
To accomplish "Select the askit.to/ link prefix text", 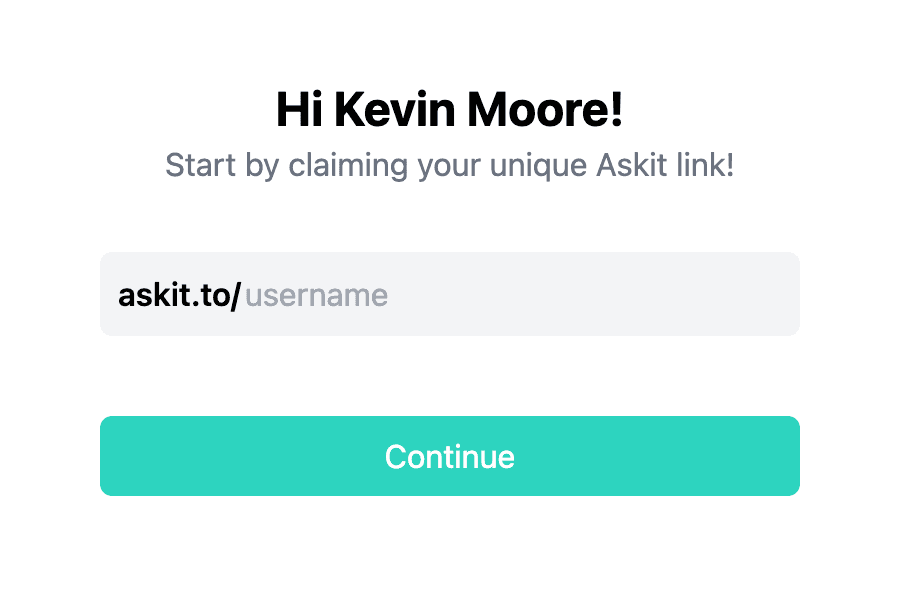I will (180, 294).
